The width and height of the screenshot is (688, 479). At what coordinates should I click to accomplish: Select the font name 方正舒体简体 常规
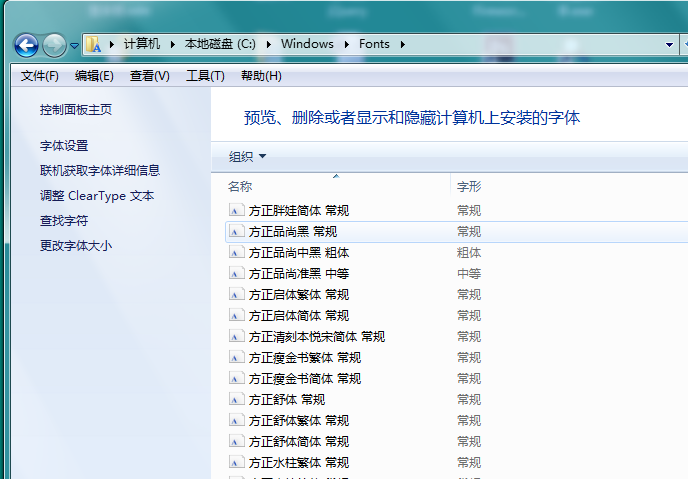[299, 442]
